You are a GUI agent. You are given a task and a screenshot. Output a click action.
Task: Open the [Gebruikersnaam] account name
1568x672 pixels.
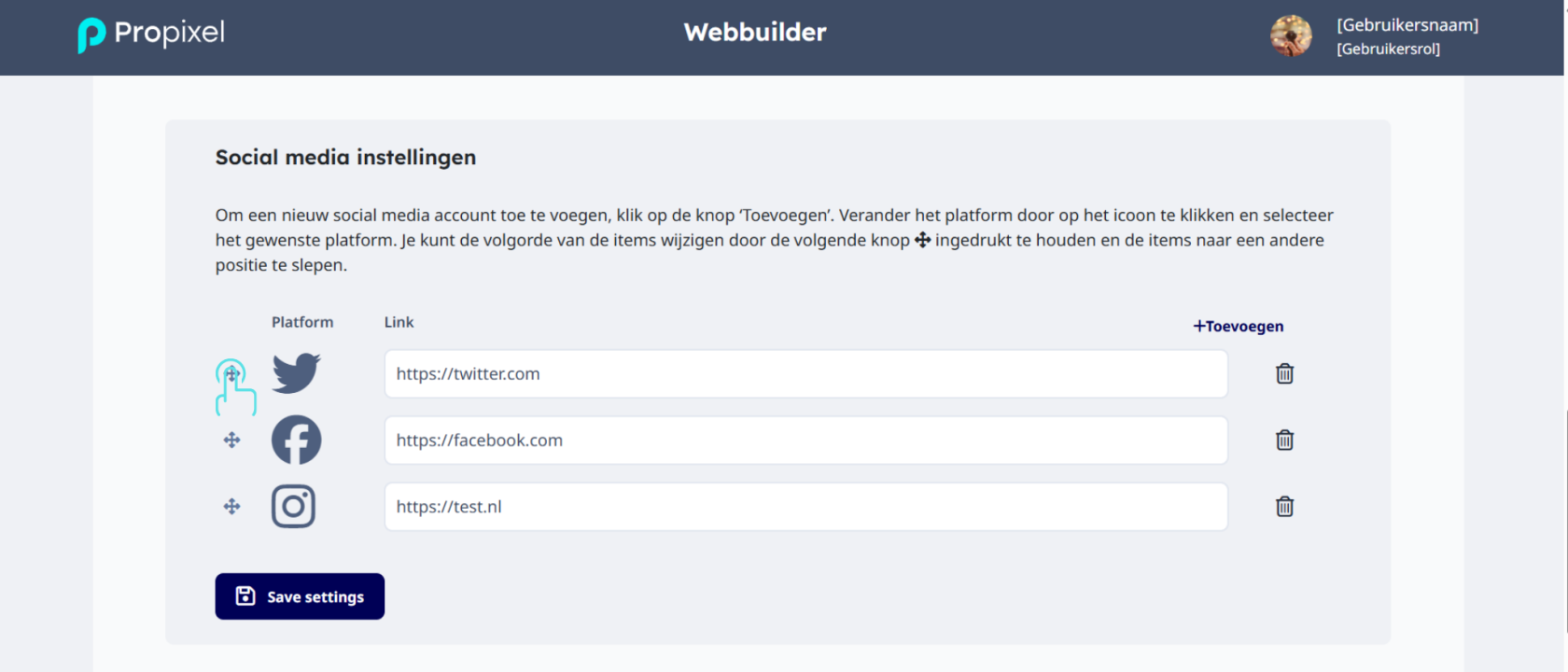(x=1407, y=25)
